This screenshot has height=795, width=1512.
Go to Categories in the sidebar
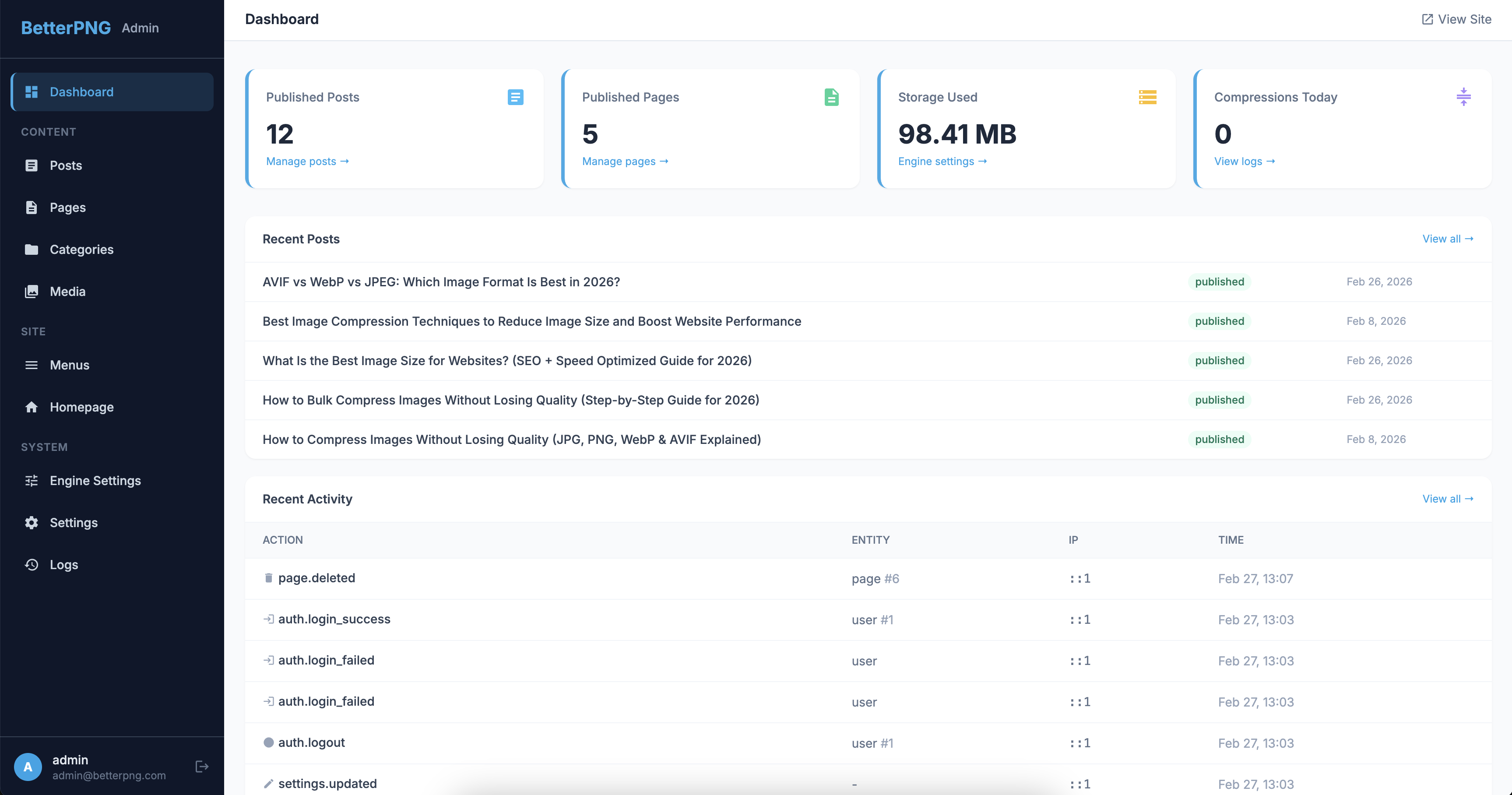click(x=81, y=250)
